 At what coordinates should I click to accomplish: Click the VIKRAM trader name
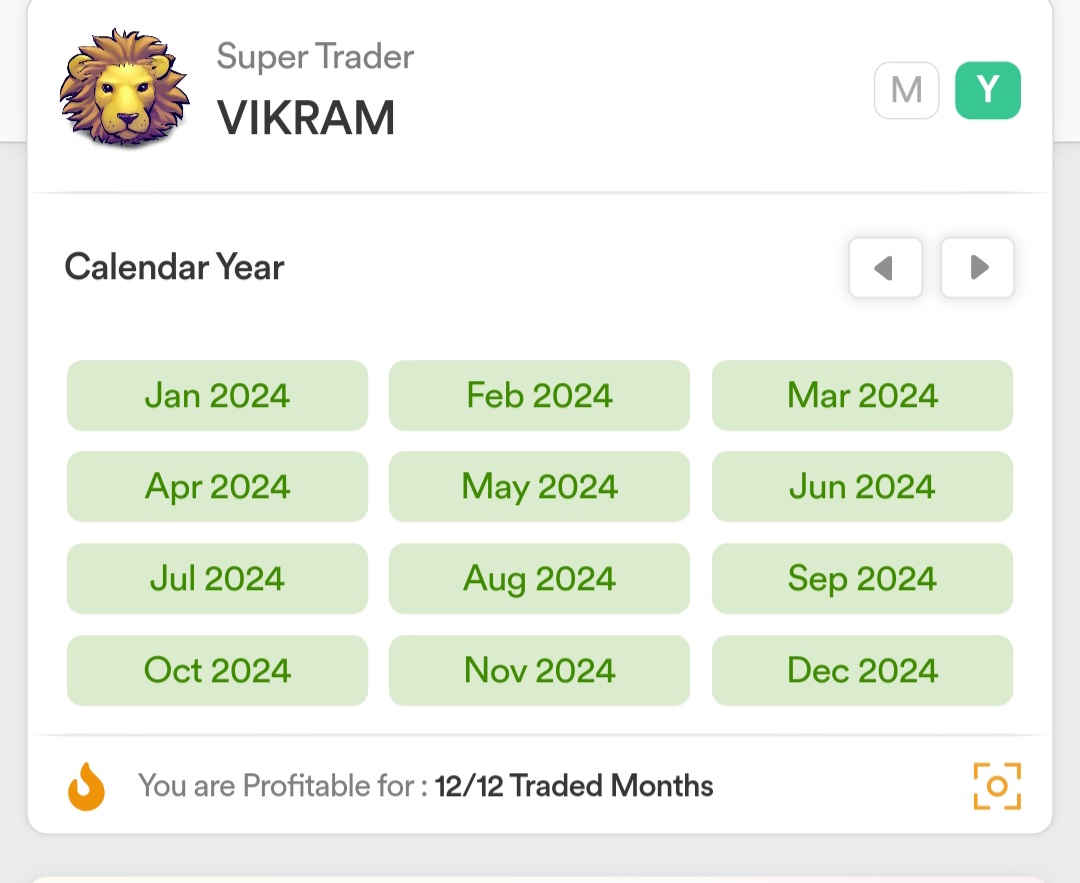coord(307,118)
